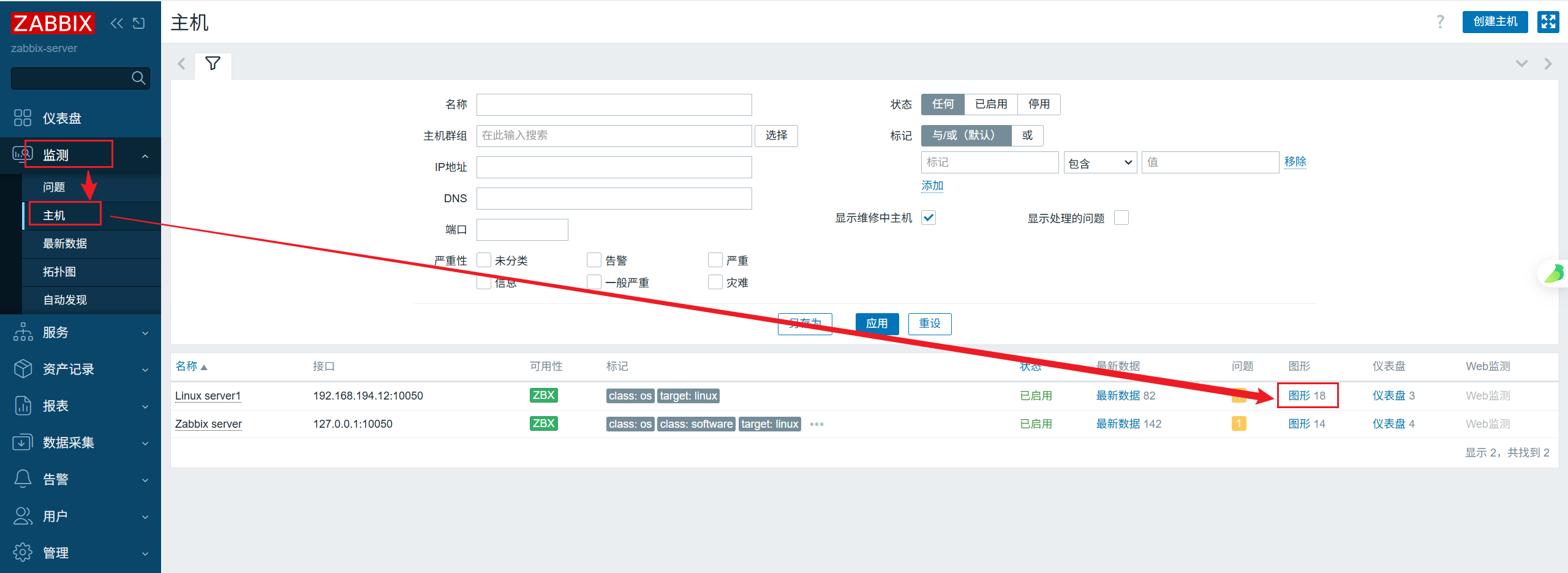Uncheck 显示维修中主机 checkbox

tap(929, 218)
